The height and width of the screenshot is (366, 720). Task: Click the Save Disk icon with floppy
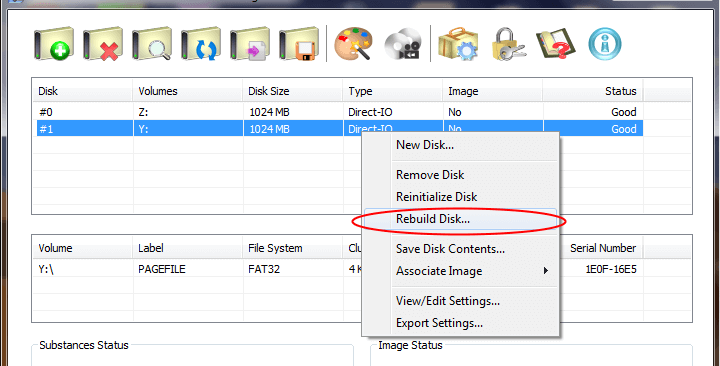click(x=299, y=44)
